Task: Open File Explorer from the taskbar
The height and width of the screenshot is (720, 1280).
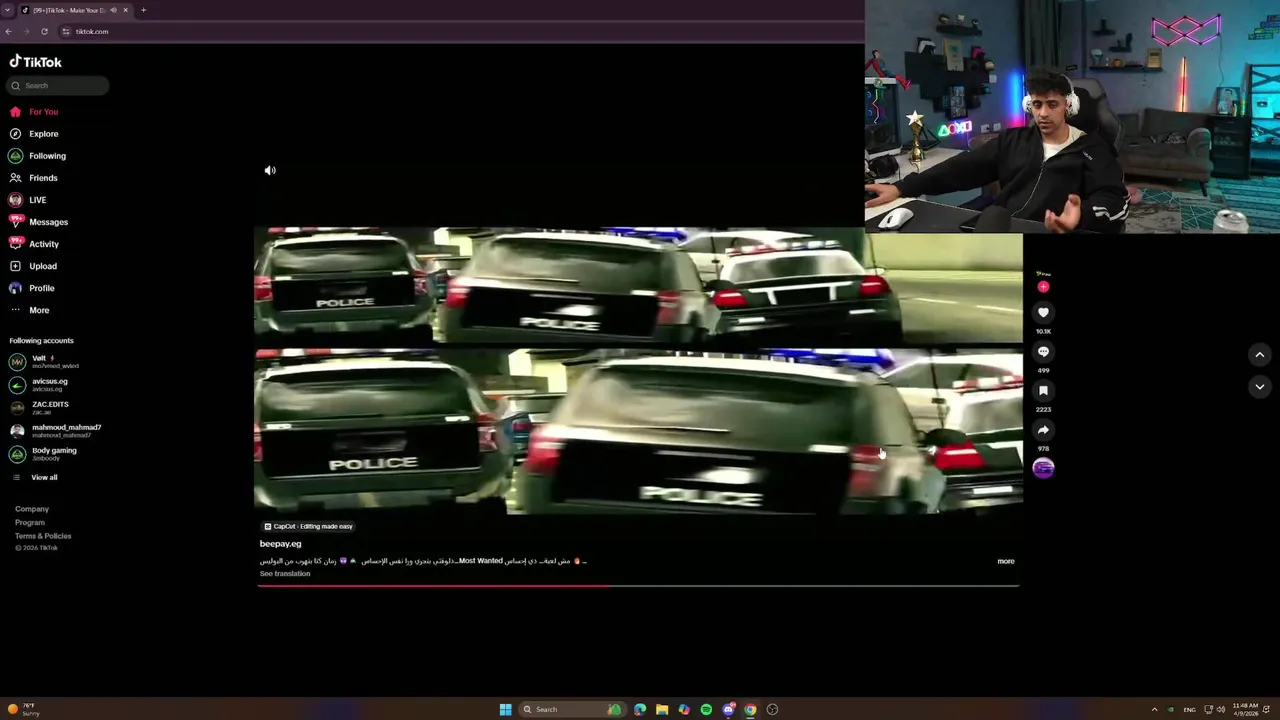Action: [x=662, y=709]
